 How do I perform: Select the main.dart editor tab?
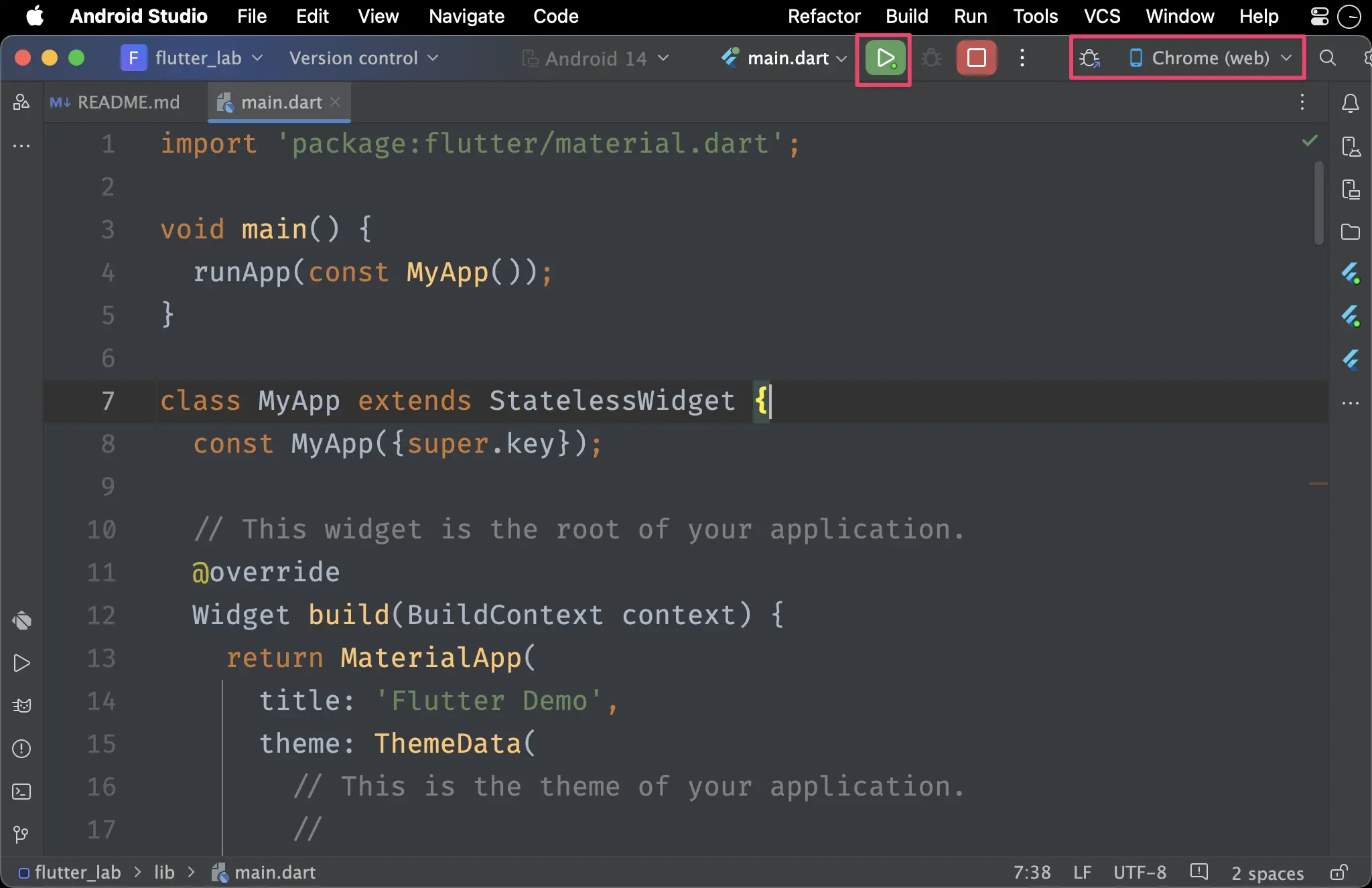[279, 102]
